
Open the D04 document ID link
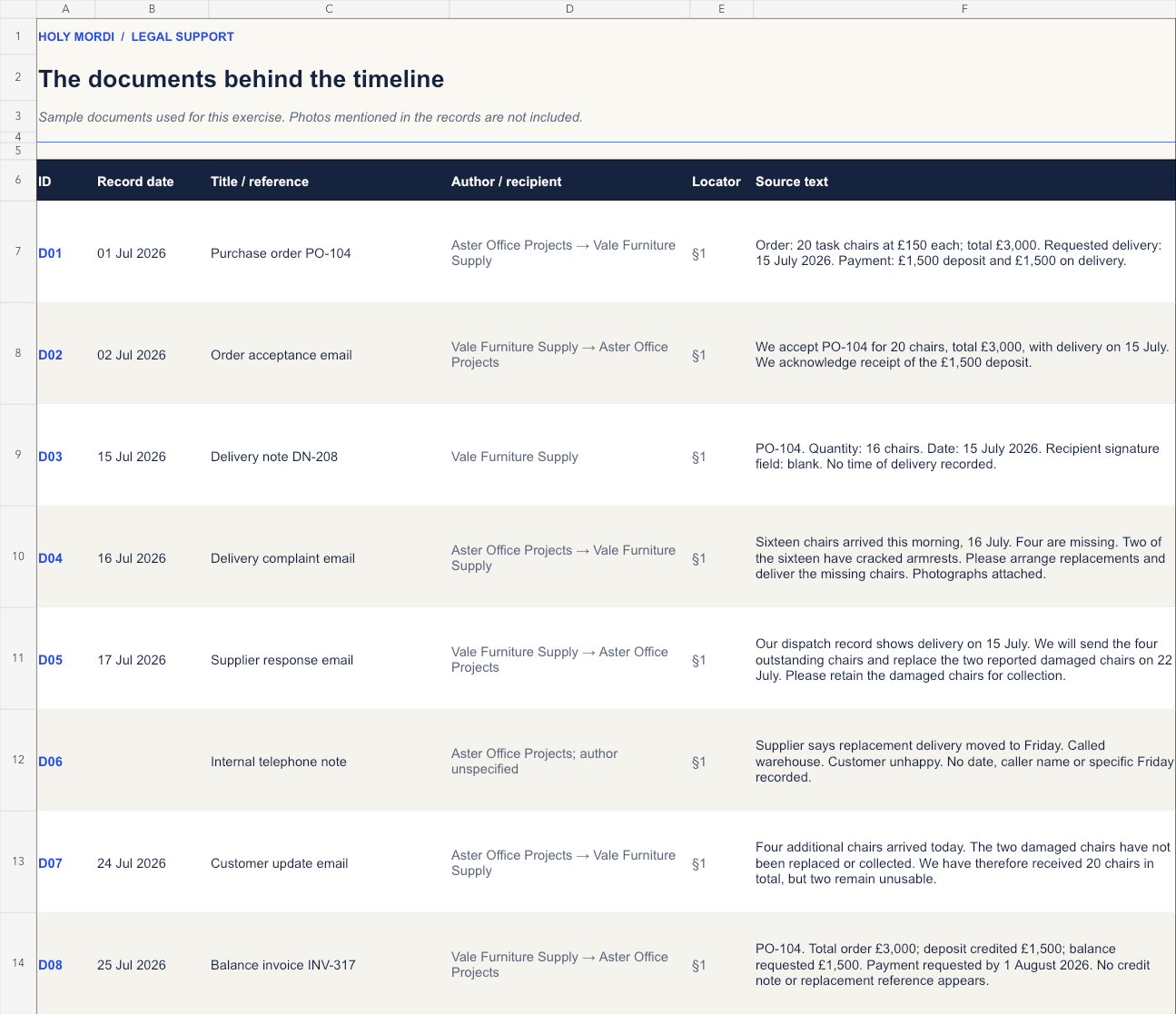tap(50, 558)
